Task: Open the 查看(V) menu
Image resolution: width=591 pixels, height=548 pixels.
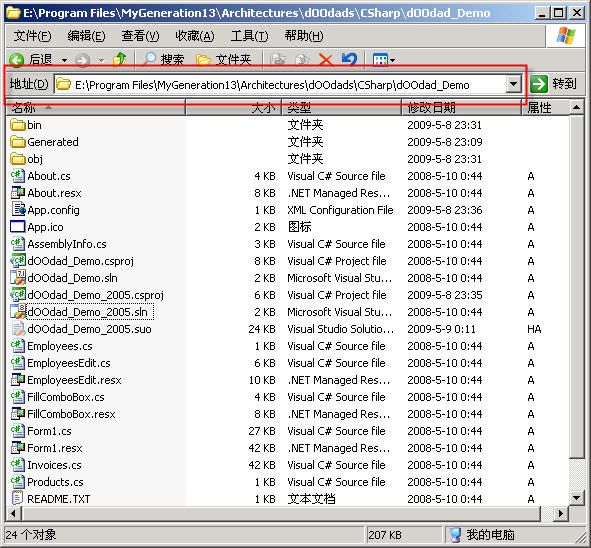Action: 140,36
